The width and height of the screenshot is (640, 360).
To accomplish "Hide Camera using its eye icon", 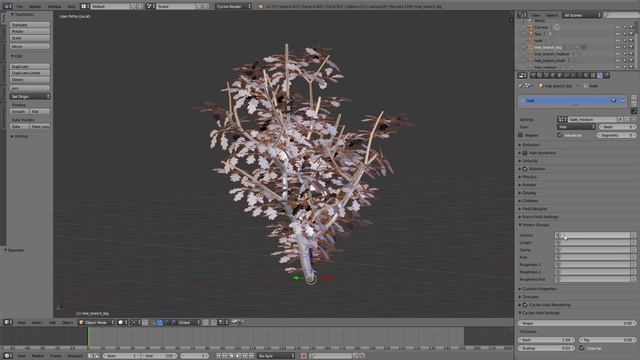I will (618, 27).
